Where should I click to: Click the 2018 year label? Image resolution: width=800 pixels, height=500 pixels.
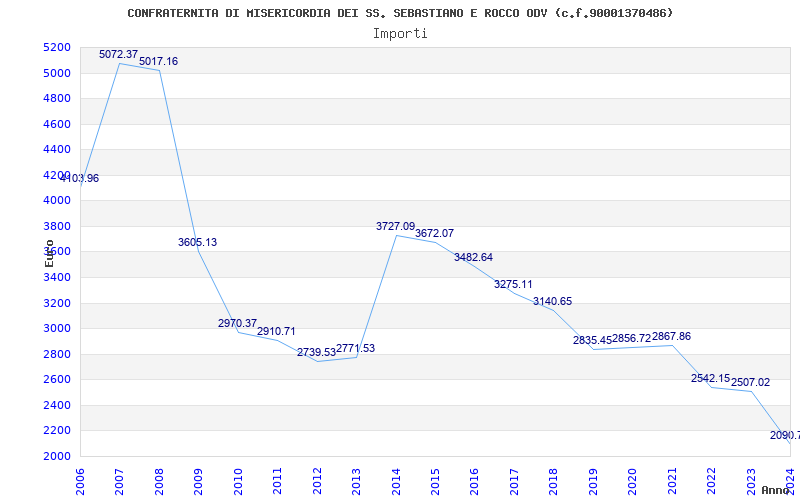click(554, 482)
